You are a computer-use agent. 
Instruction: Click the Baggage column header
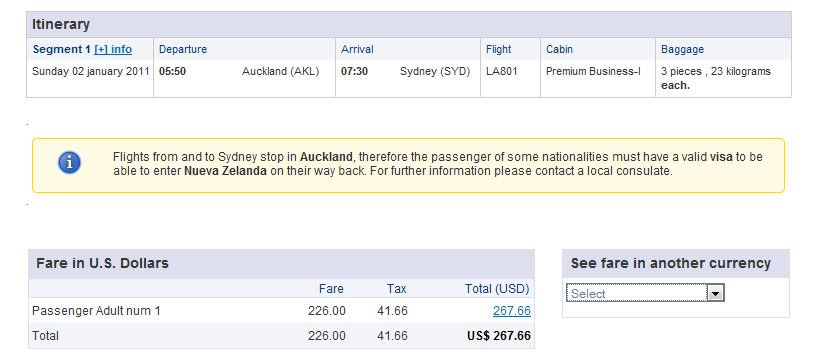click(x=682, y=49)
